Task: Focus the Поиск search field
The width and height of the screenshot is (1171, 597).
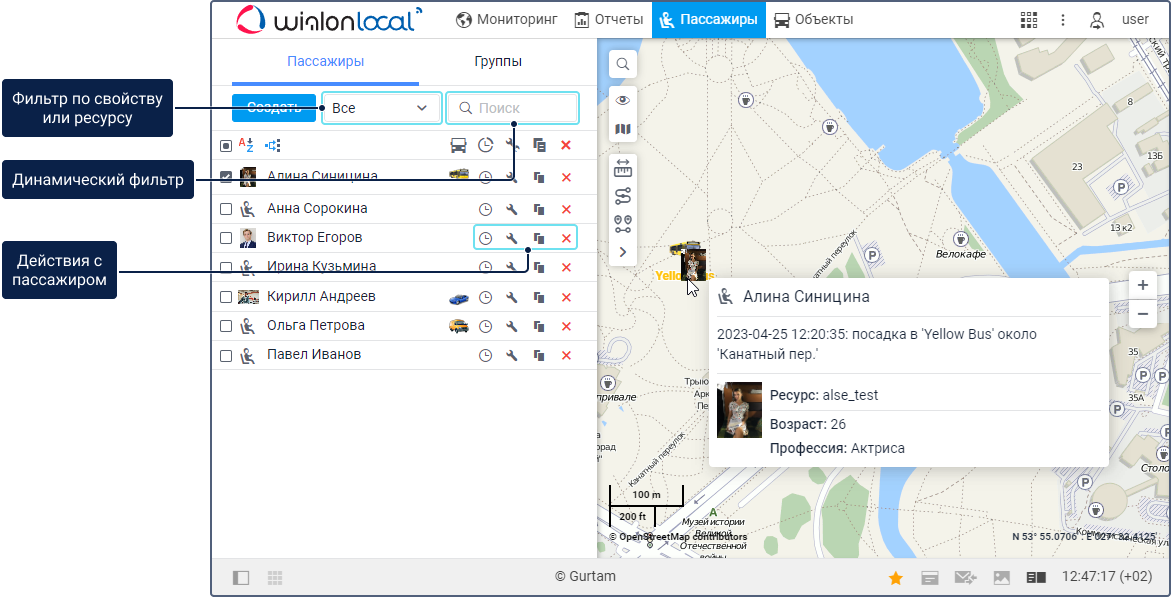Action: point(512,108)
